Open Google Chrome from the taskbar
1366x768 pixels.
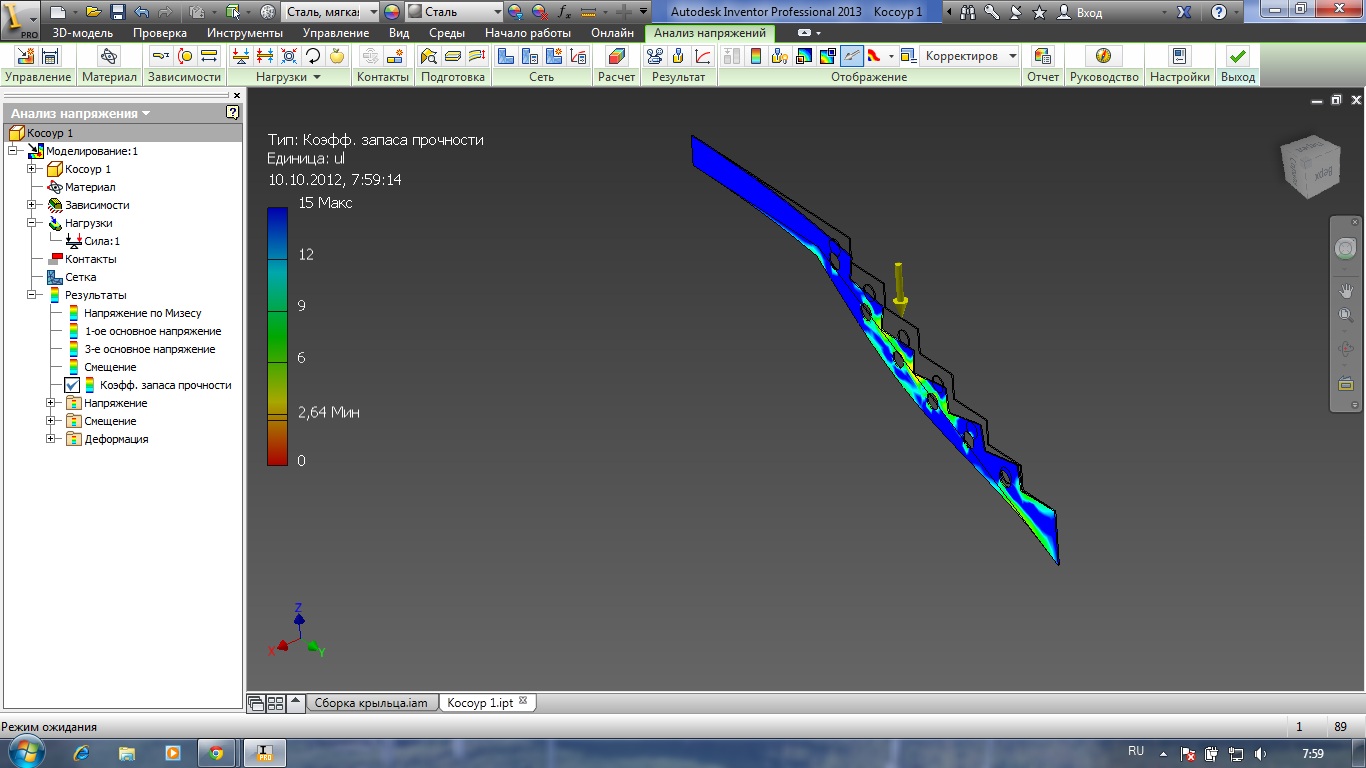(216, 753)
